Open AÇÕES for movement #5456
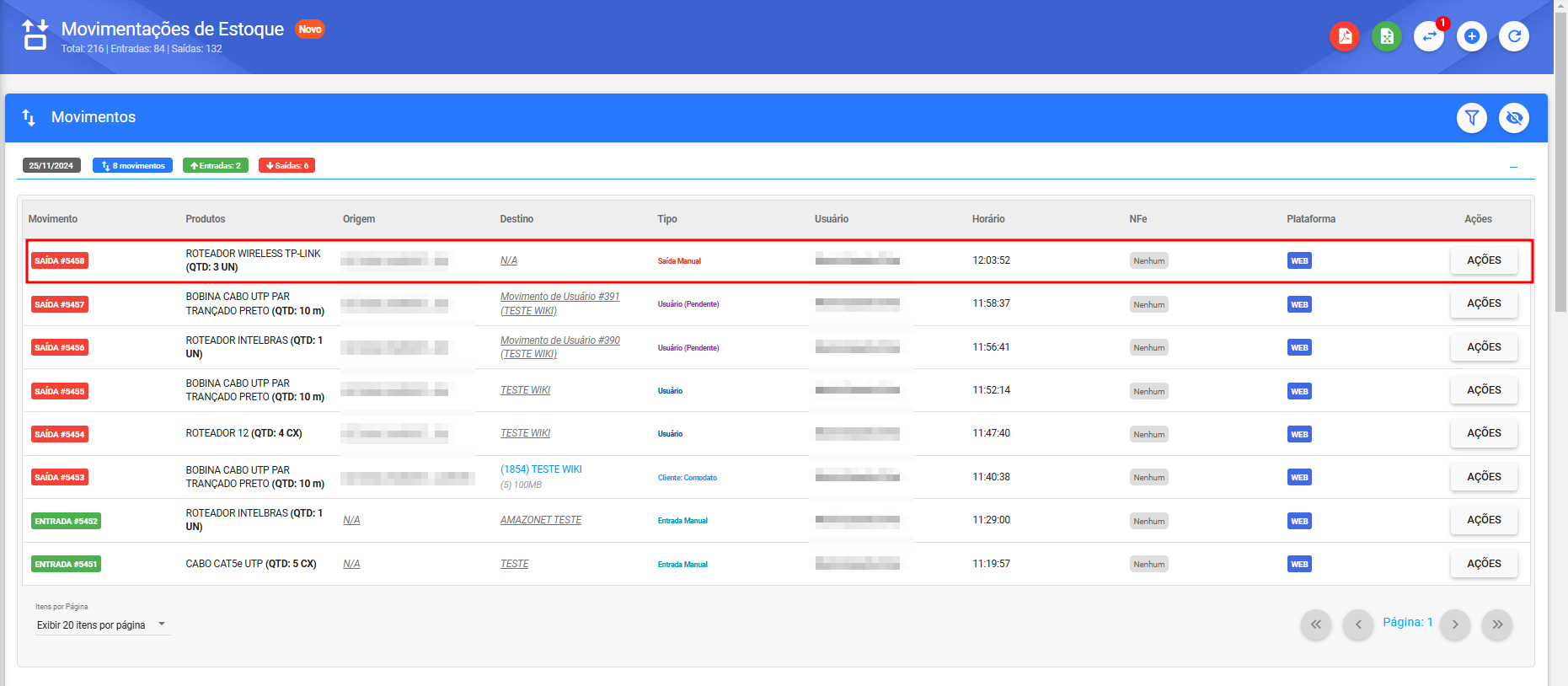1568x686 pixels. pos(1484,347)
